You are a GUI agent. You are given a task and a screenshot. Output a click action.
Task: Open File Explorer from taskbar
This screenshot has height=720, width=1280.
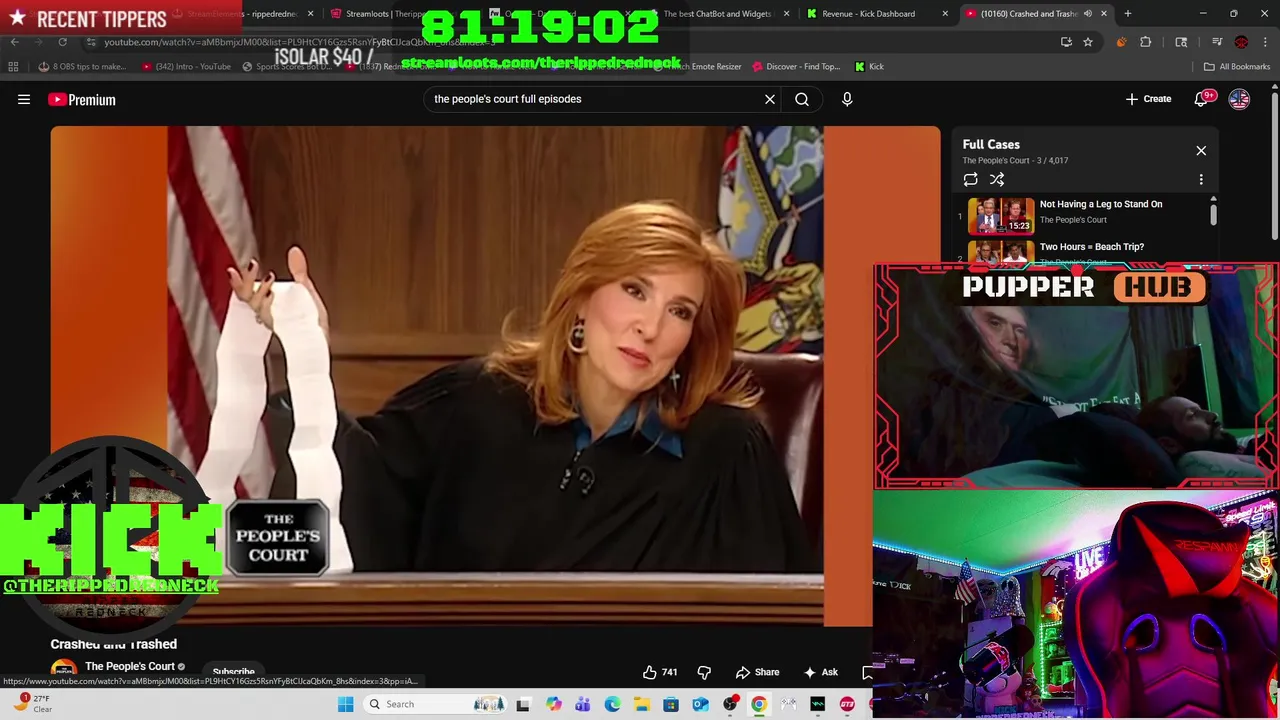[641, 704]
